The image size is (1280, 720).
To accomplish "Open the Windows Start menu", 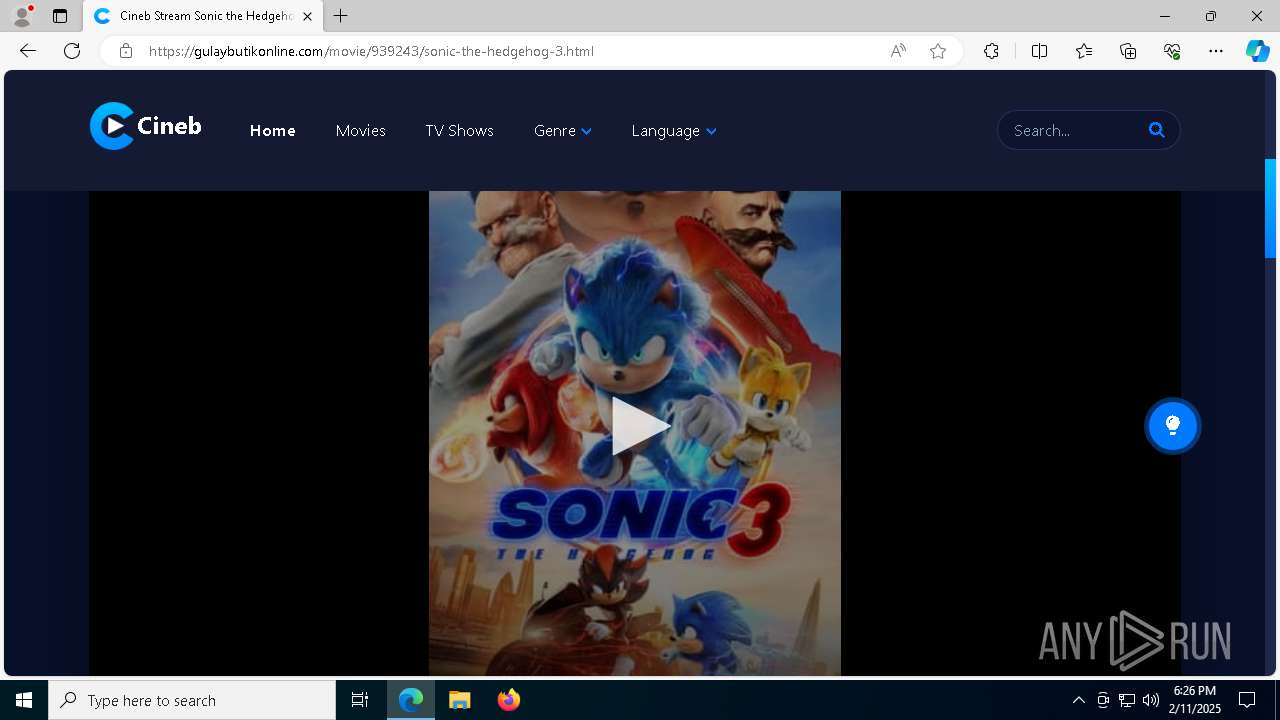I will click(x=24, y=700).
